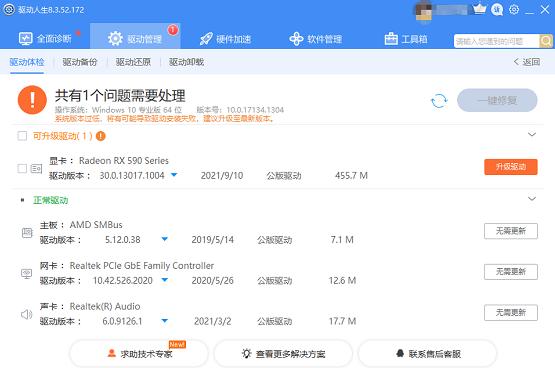The height and width of the screenshot is (368, 555).
Task: Click 升级驱动 button for Radeon card
Action: 511,167
